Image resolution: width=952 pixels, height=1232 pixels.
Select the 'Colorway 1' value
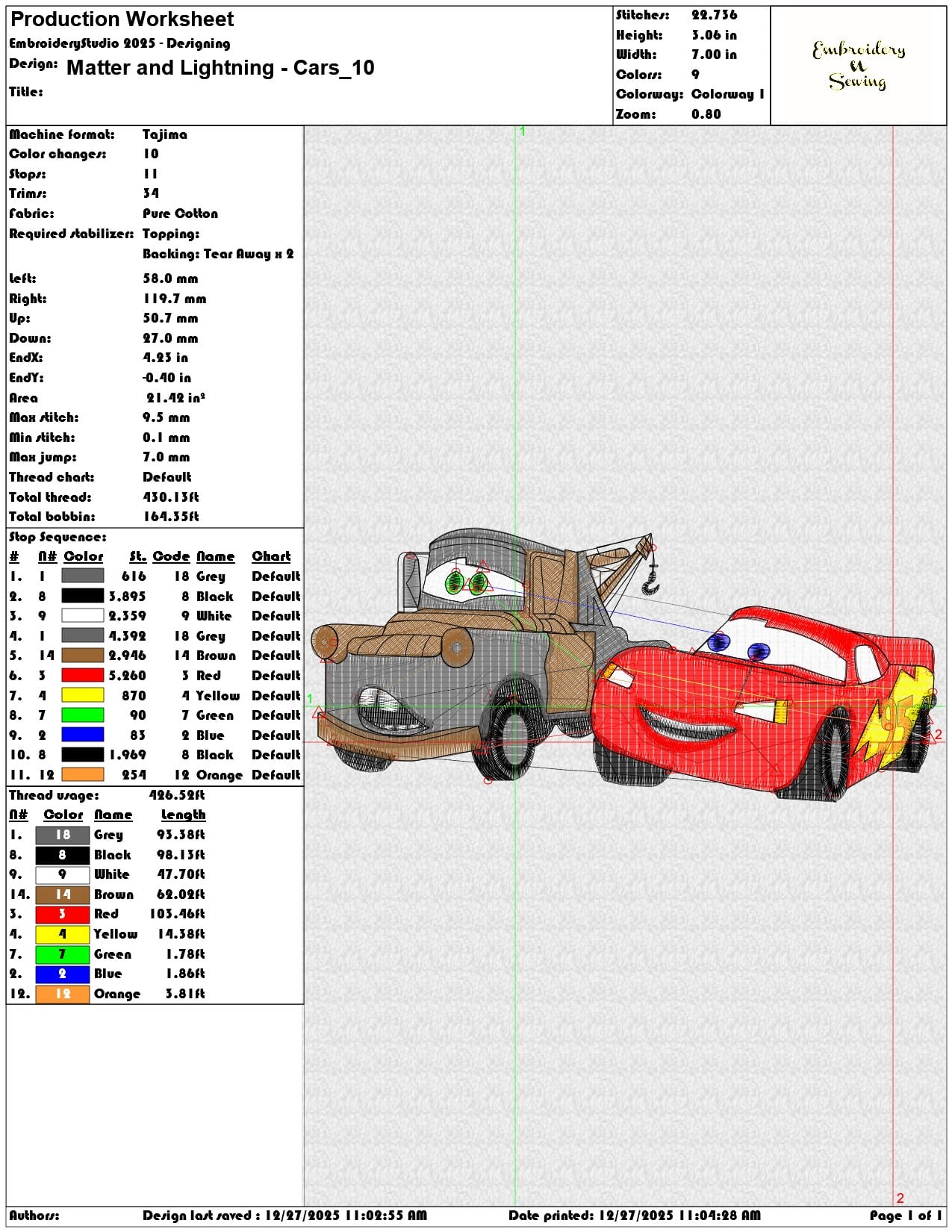pyautogui.click(x=728, y=94)
